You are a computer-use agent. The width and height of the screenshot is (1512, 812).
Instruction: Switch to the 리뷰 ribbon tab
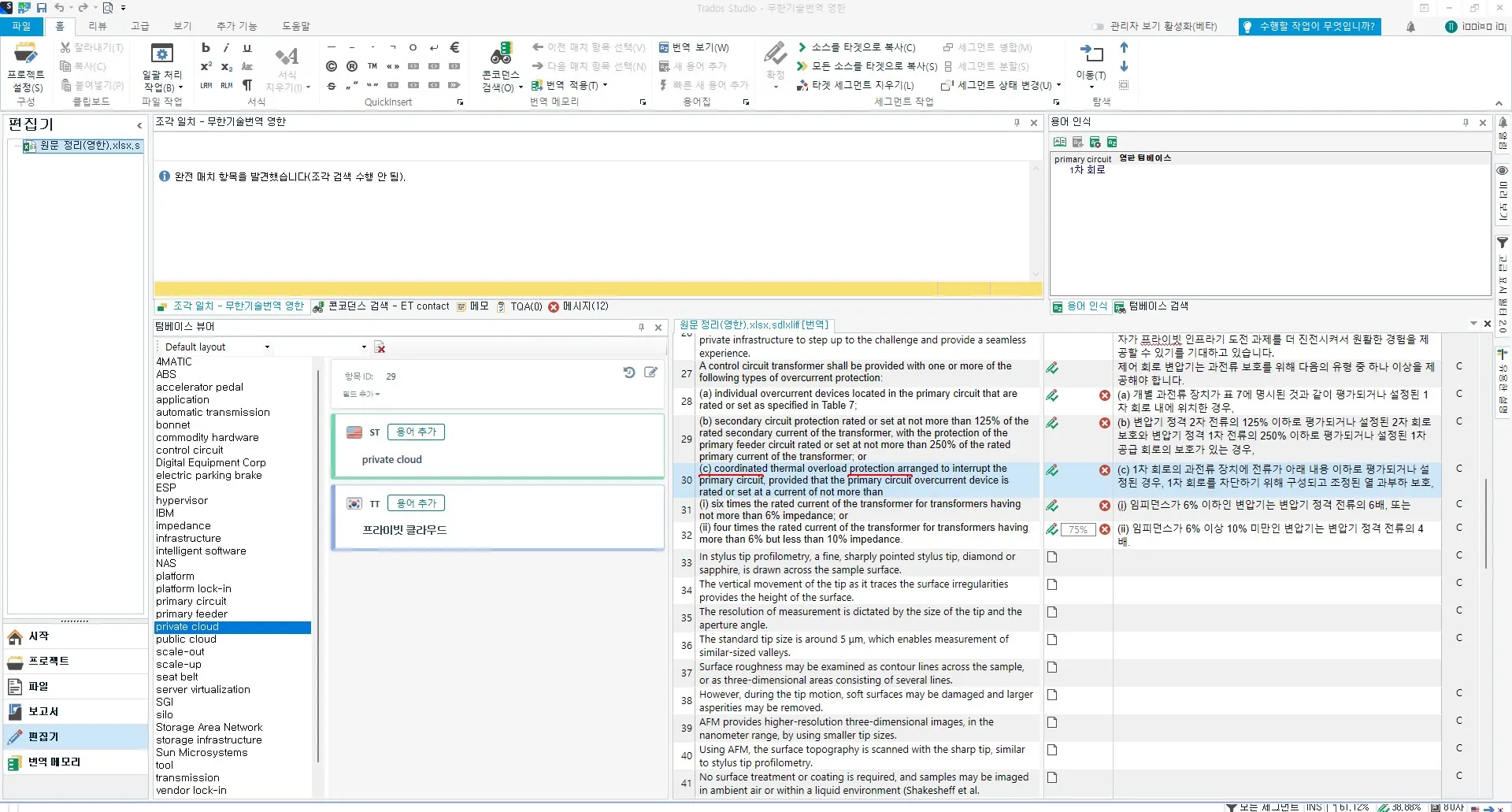(98, 26)
